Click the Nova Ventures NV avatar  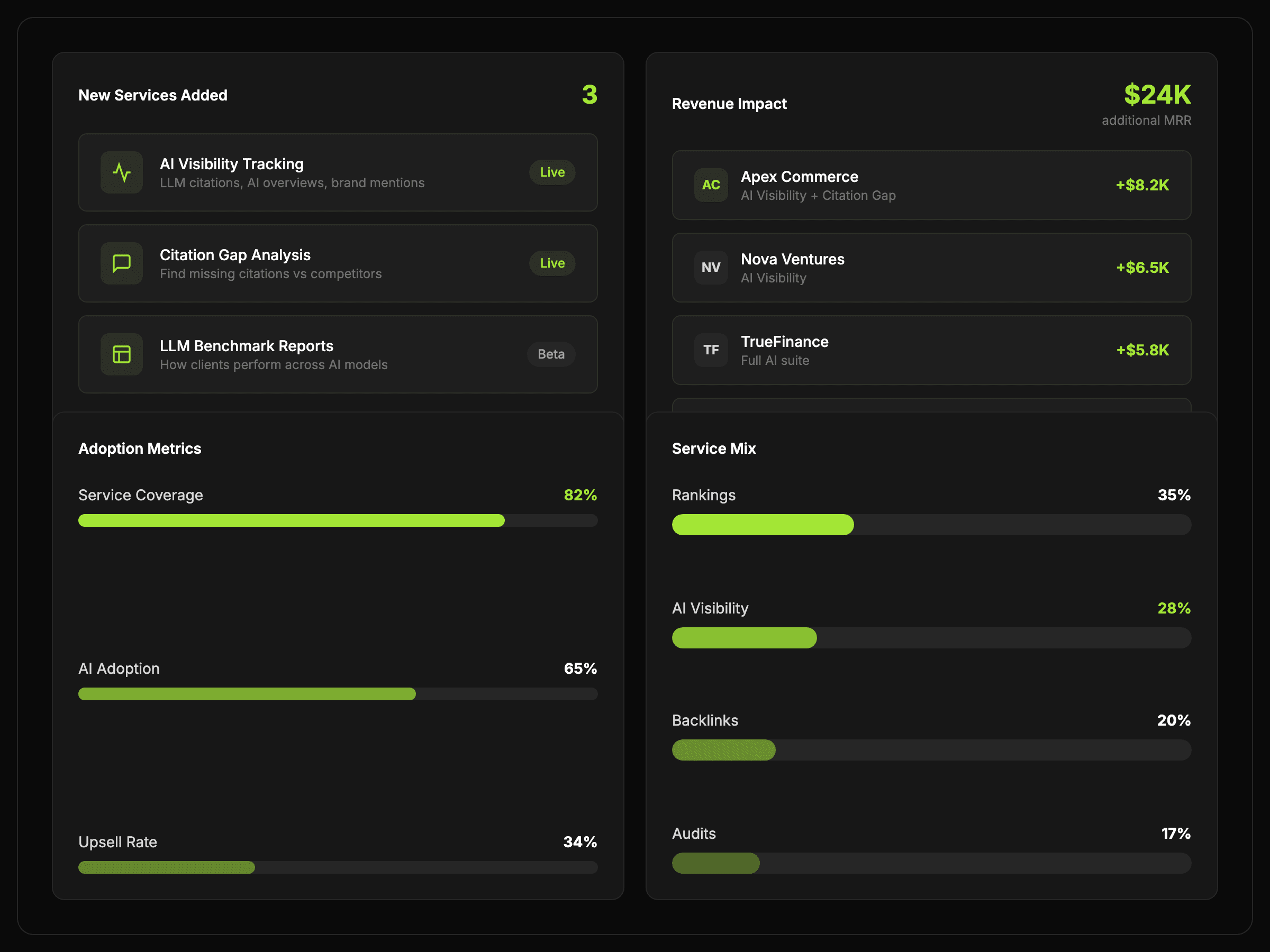pyautogui.click(x=711, y=268)
